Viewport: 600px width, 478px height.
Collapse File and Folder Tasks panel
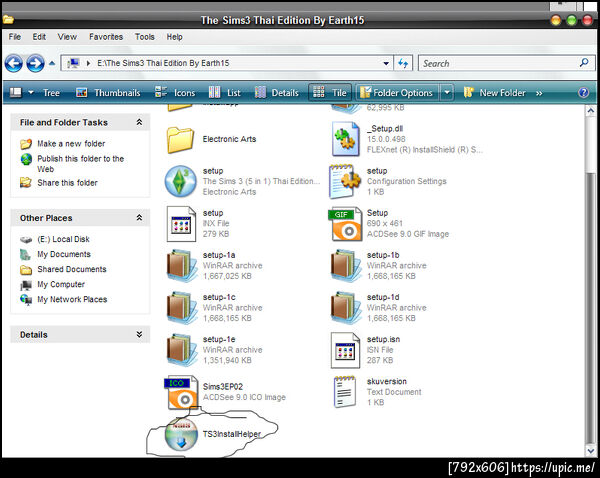click(139, 122)
